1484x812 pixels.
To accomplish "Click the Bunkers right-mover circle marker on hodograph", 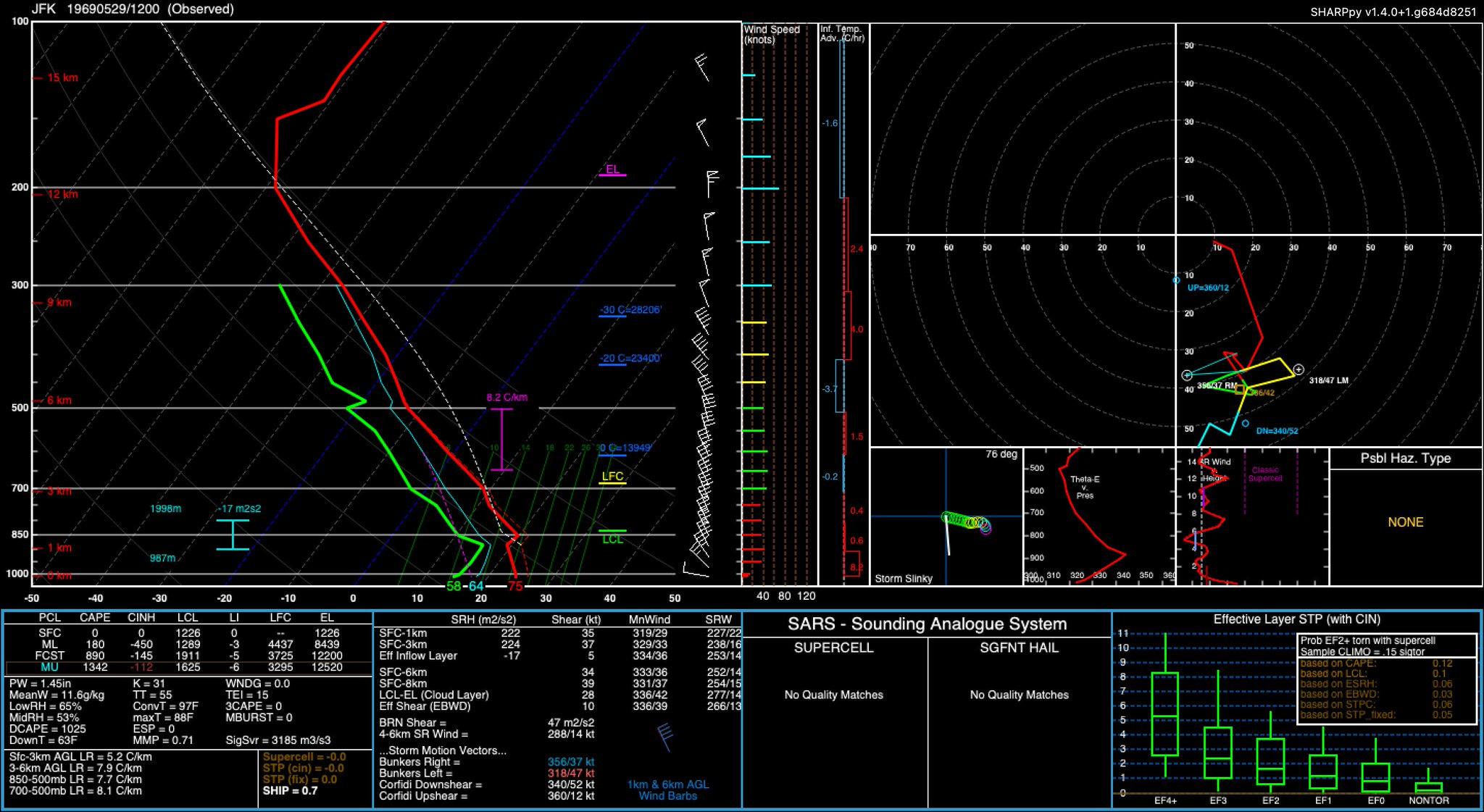I will pos(1187,375).
